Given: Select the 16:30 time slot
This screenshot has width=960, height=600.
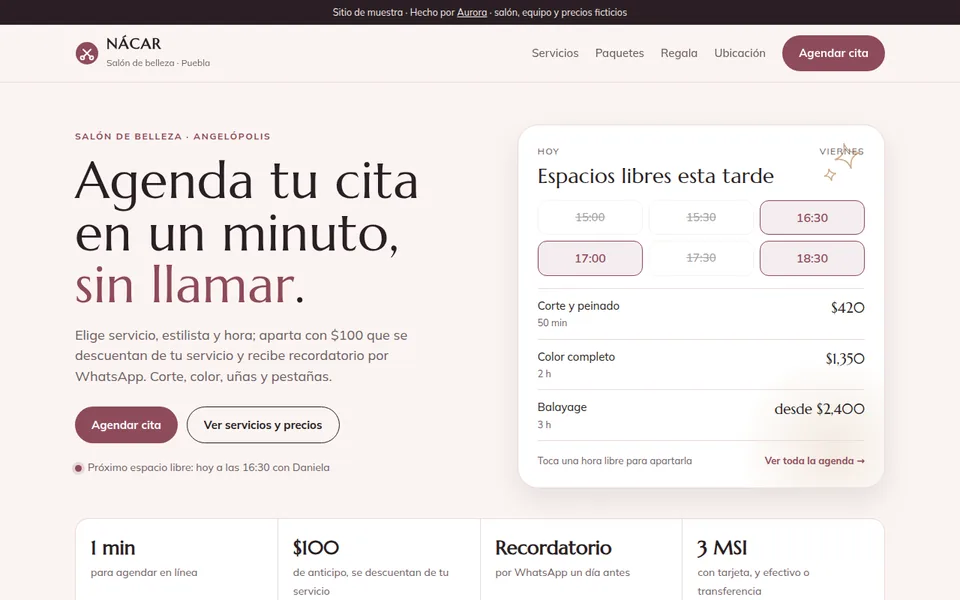Looking at the screenshot, I should [x=812, y=217].
